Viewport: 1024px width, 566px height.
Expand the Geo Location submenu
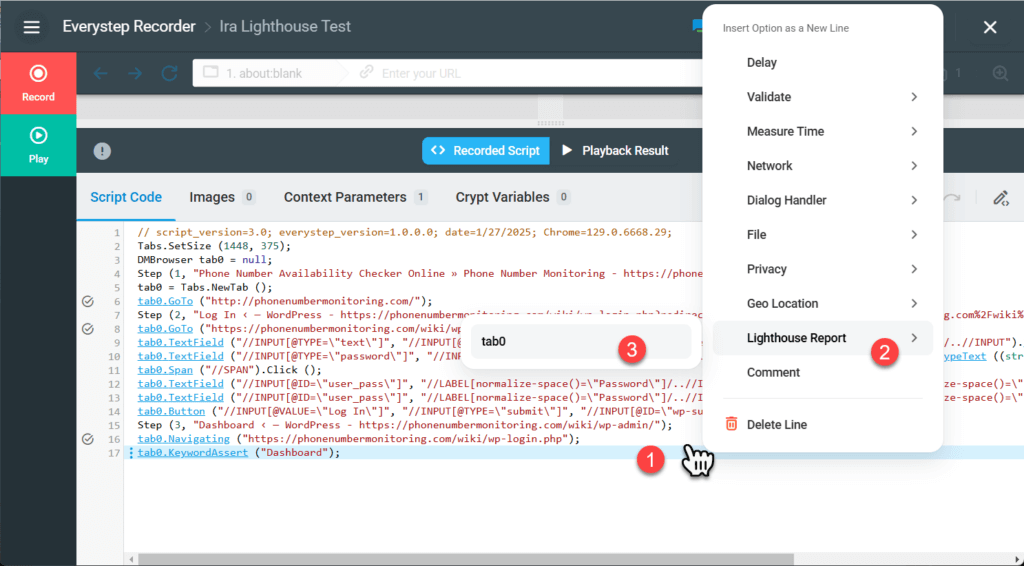pos(828,303)
